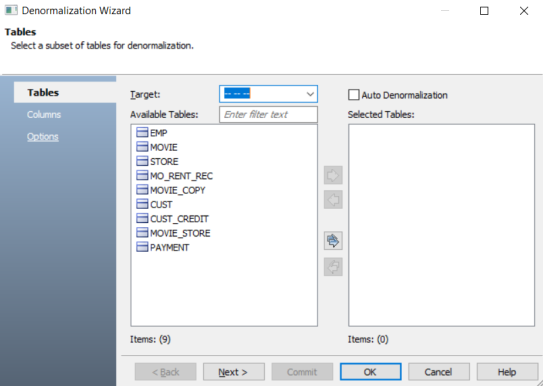Click the disabled Commit button
543x386 pixels.
click(x=302, y=372)
